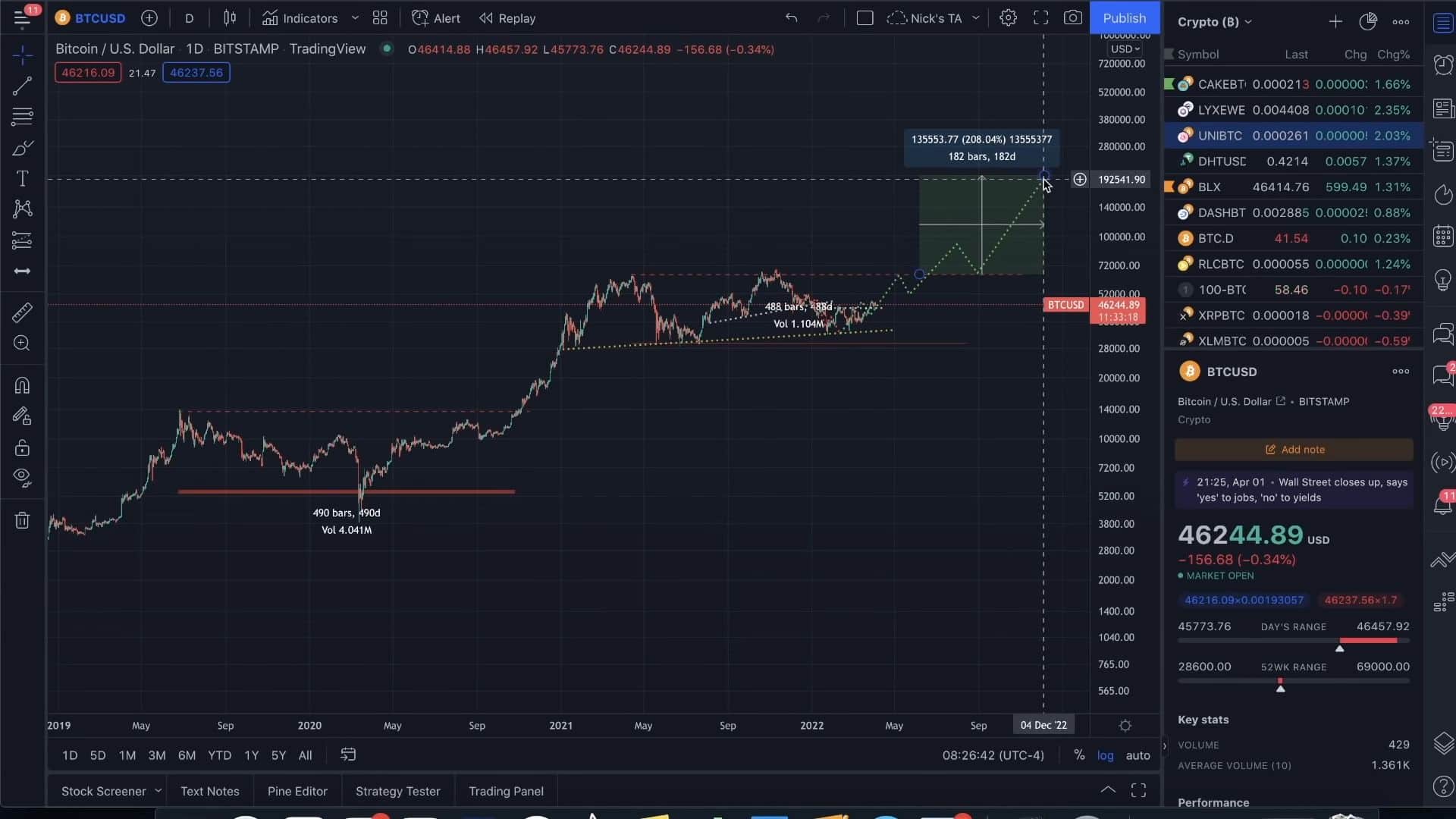Open the Pine Editor tab
The width and height of the screenshot is (1456, 819).
pyautogui.click(x=297, y=791)
